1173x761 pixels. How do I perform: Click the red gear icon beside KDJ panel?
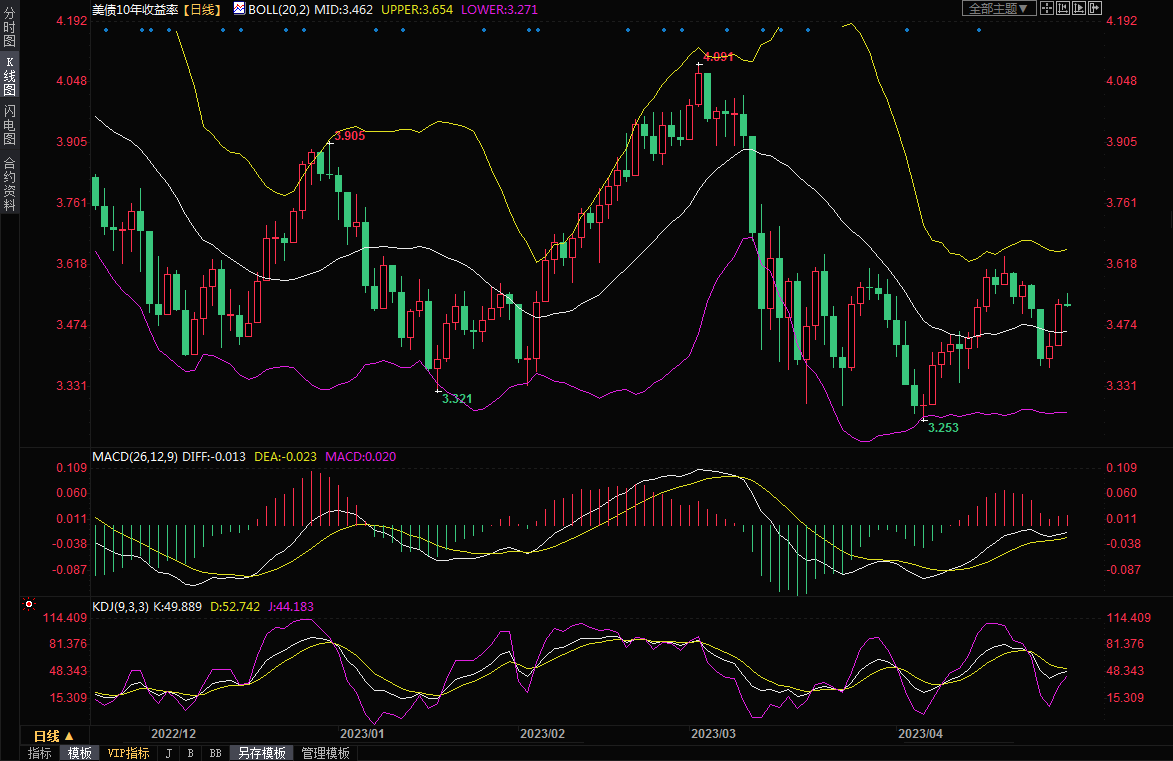[x=29, y=605]
